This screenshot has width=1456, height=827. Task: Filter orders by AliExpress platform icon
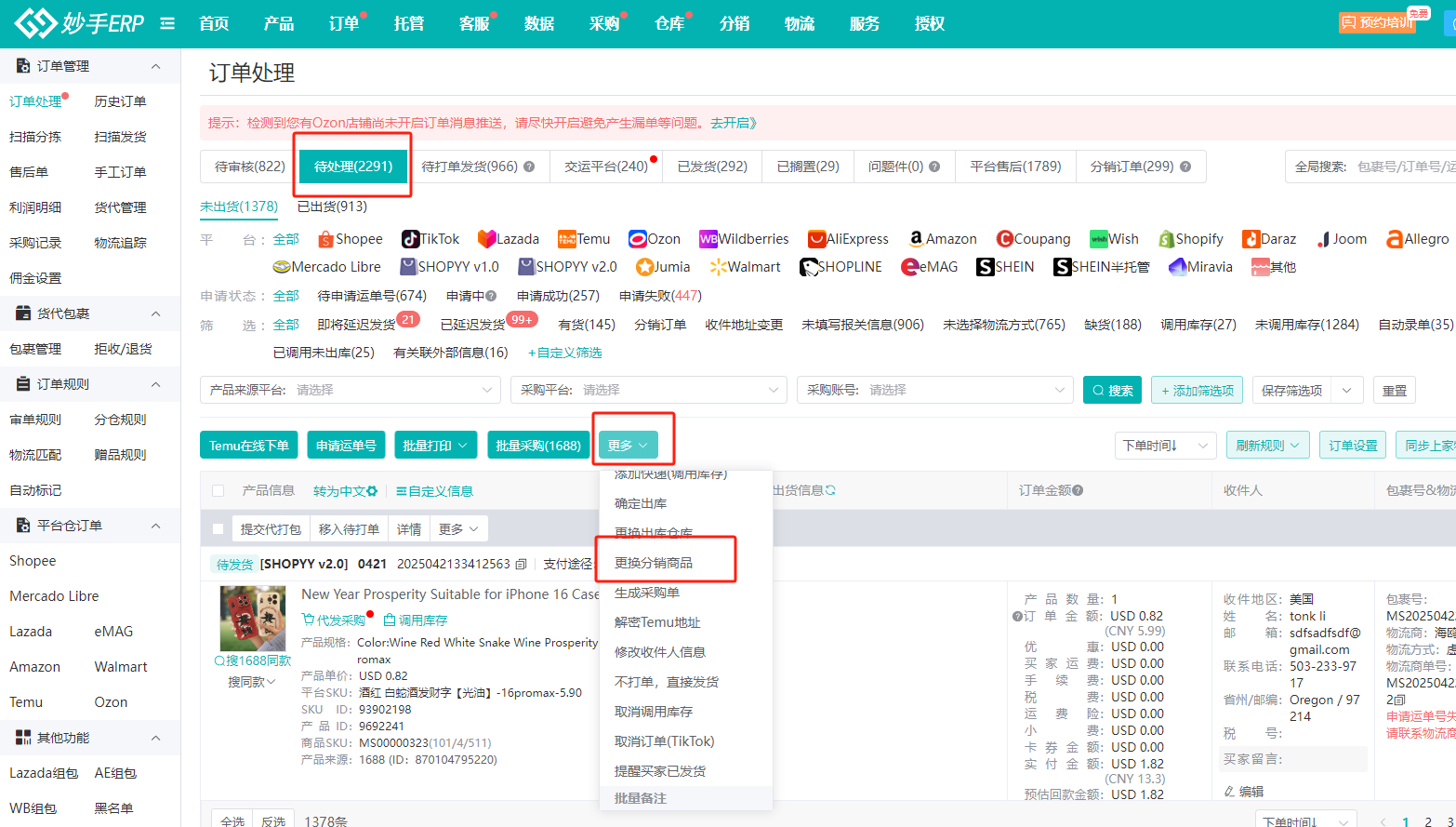pos(816,239)
